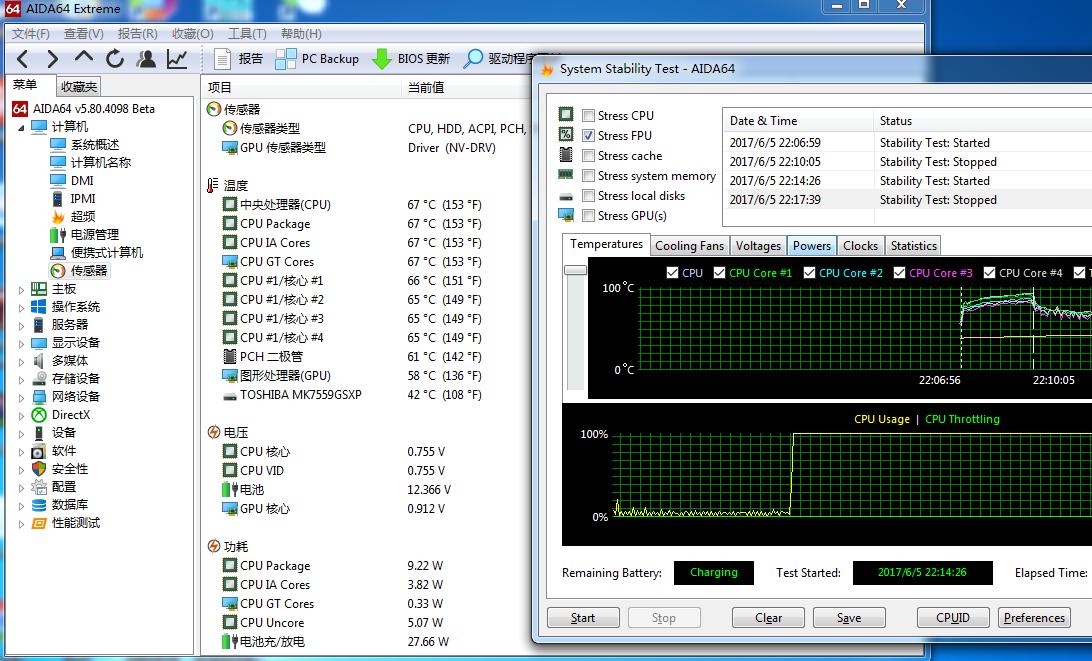
Task: Go up one level with Up arrow
Action: pyautogui.click(x=84, y=59)
